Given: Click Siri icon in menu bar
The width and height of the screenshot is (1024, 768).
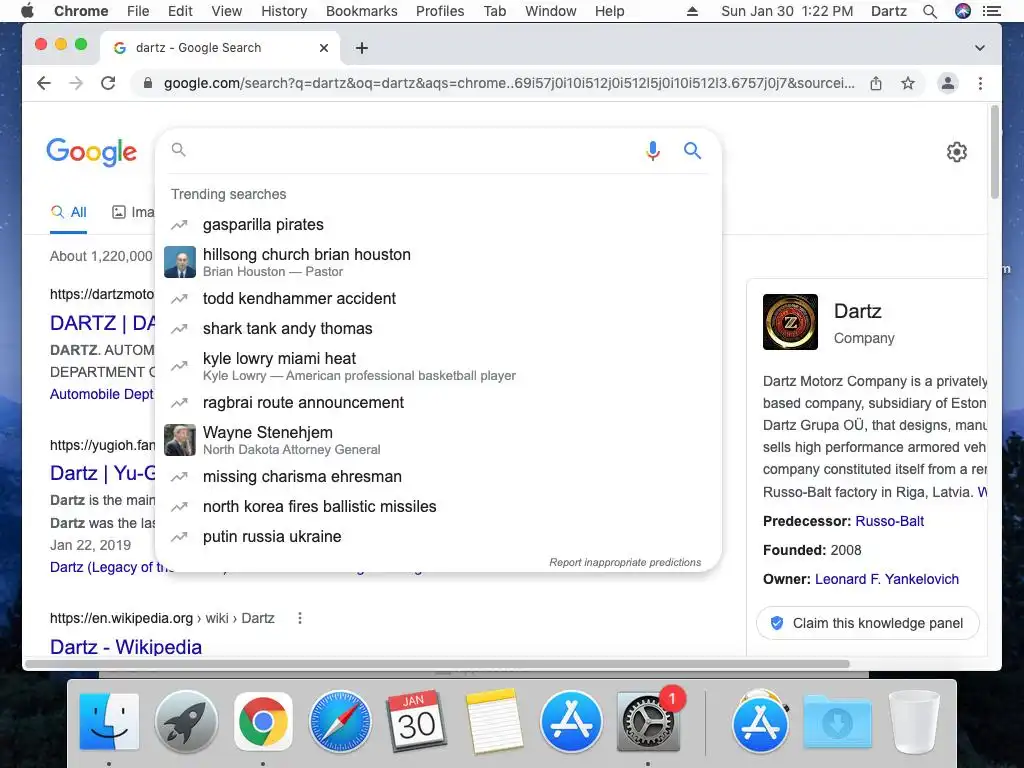Looking at the screenshot, I should [963, 11].
